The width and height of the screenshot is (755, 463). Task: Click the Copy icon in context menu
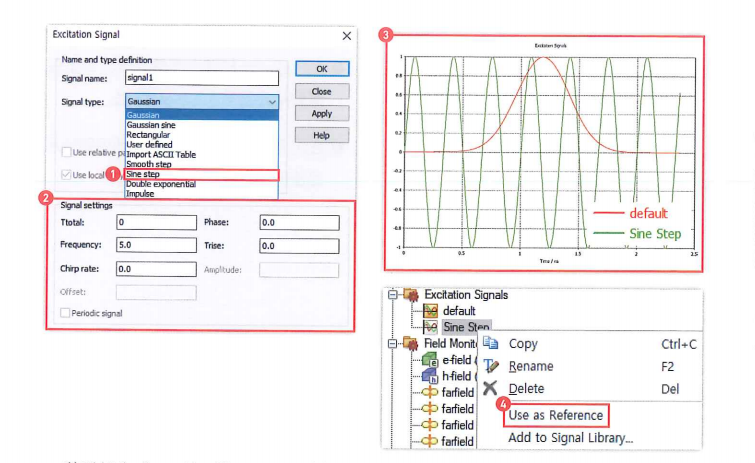click(491, 343)
